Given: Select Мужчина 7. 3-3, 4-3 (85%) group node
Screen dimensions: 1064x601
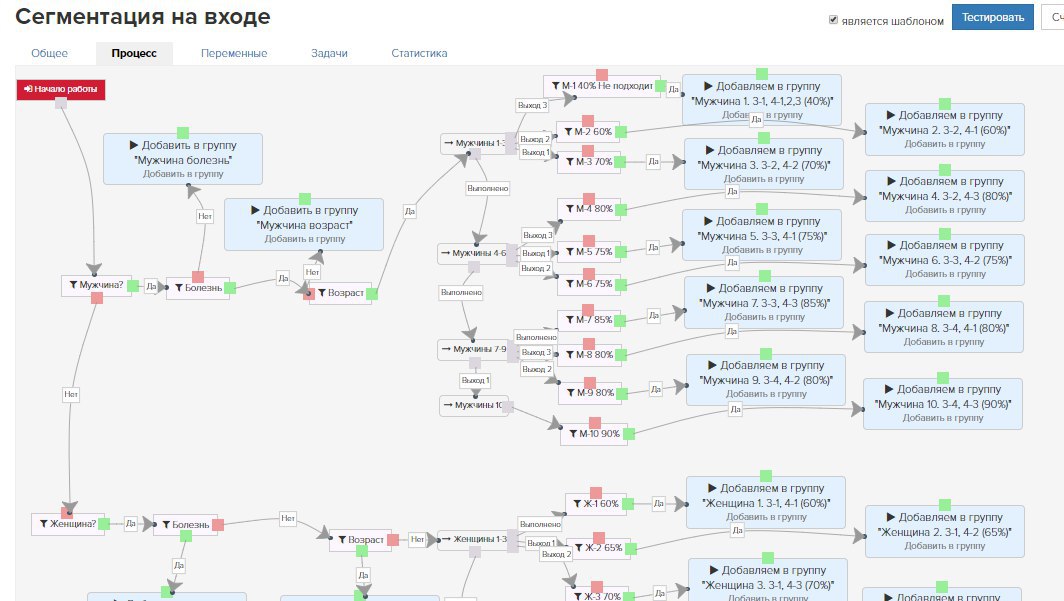Looking at the screenshot, I should tap(764, 303).
